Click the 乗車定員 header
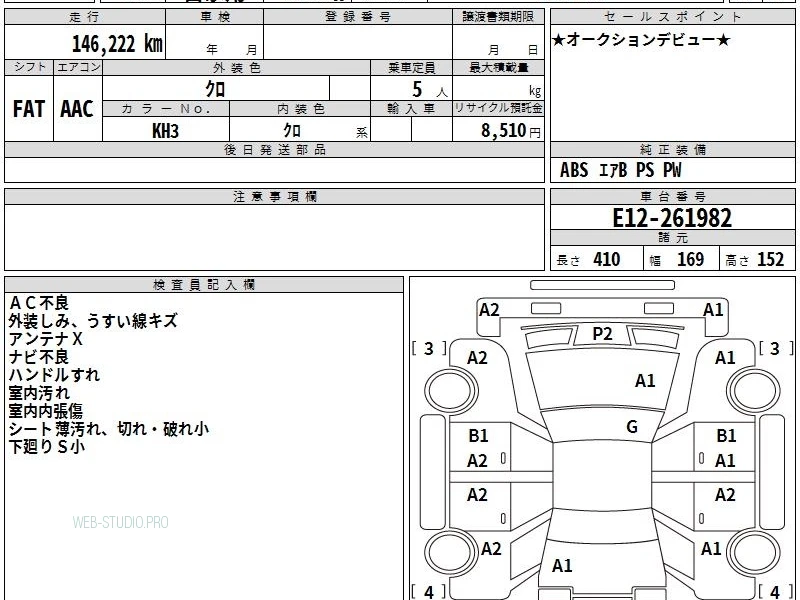 (411, 67)
